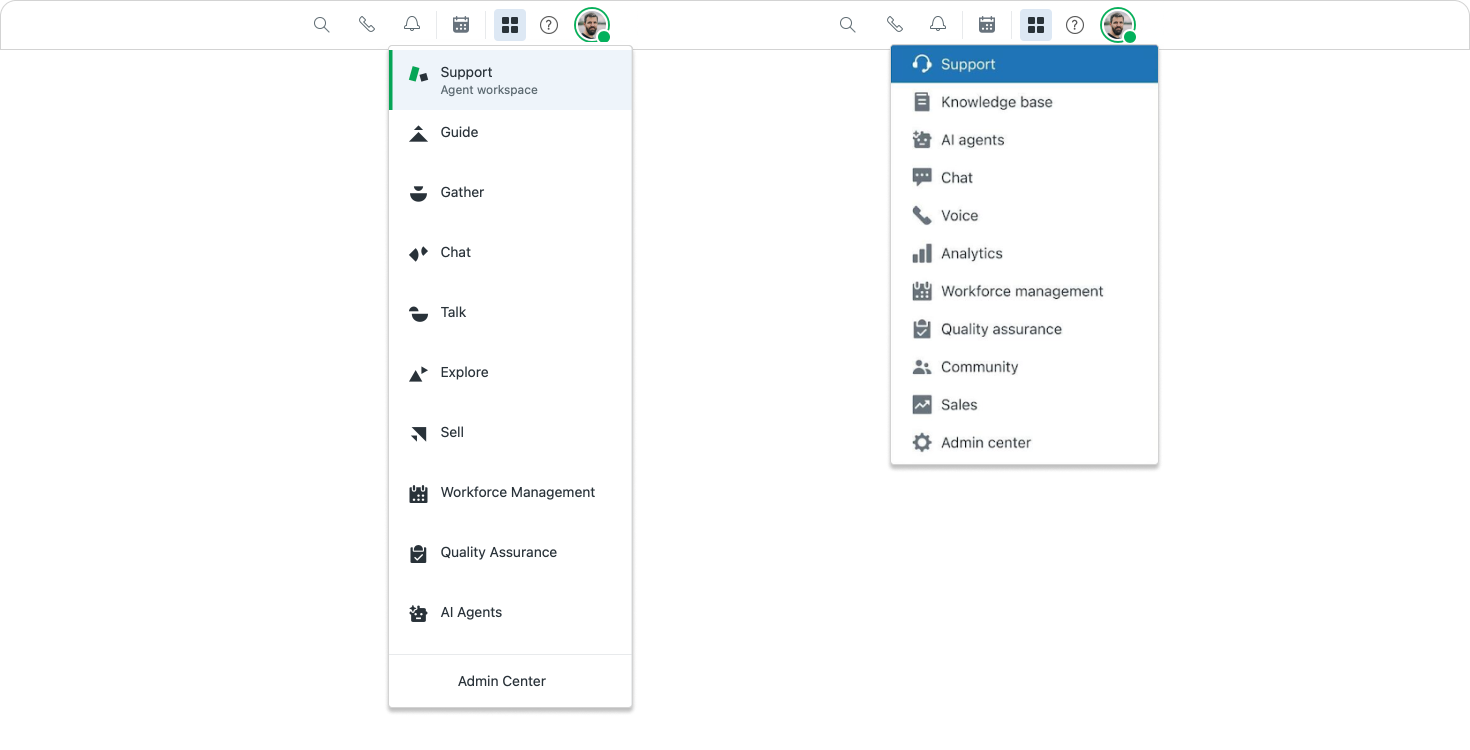Open notifications bell in the right toolbar

pos(938,25)
